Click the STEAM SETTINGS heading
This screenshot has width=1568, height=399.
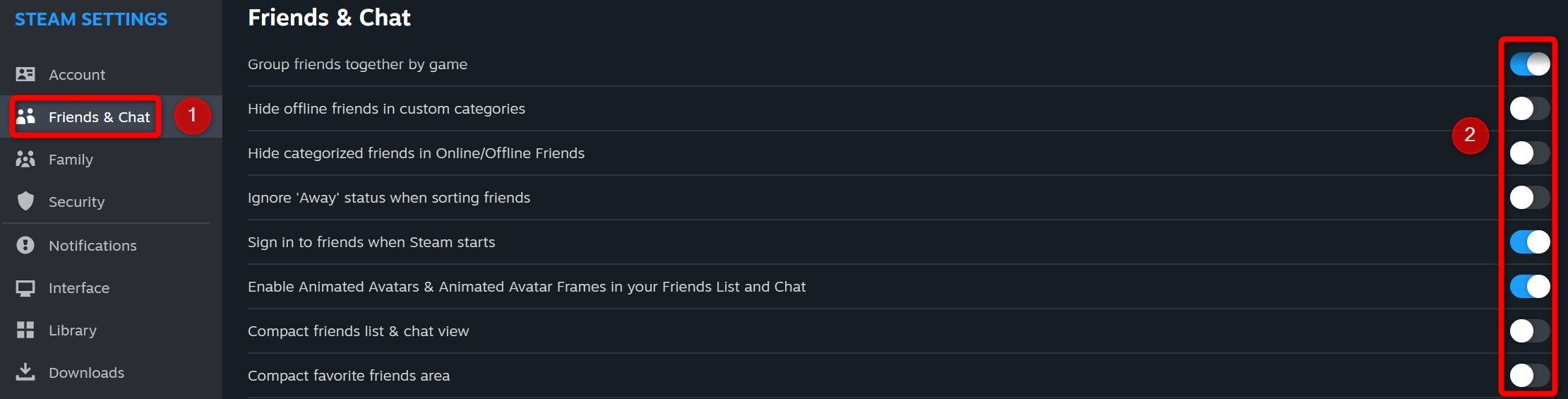click(x=91, y=19)
